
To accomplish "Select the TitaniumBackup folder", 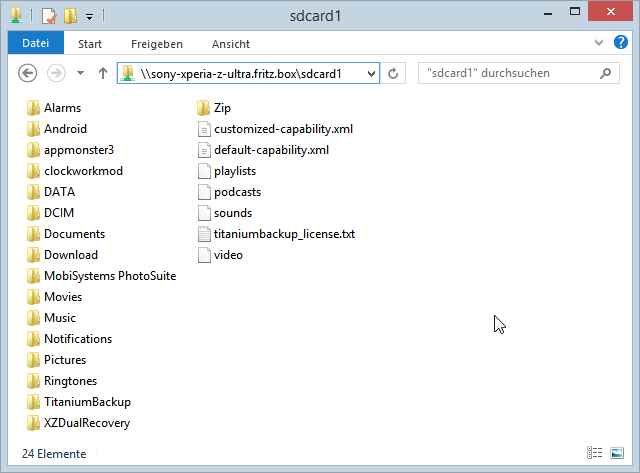I will click(79, 402).
